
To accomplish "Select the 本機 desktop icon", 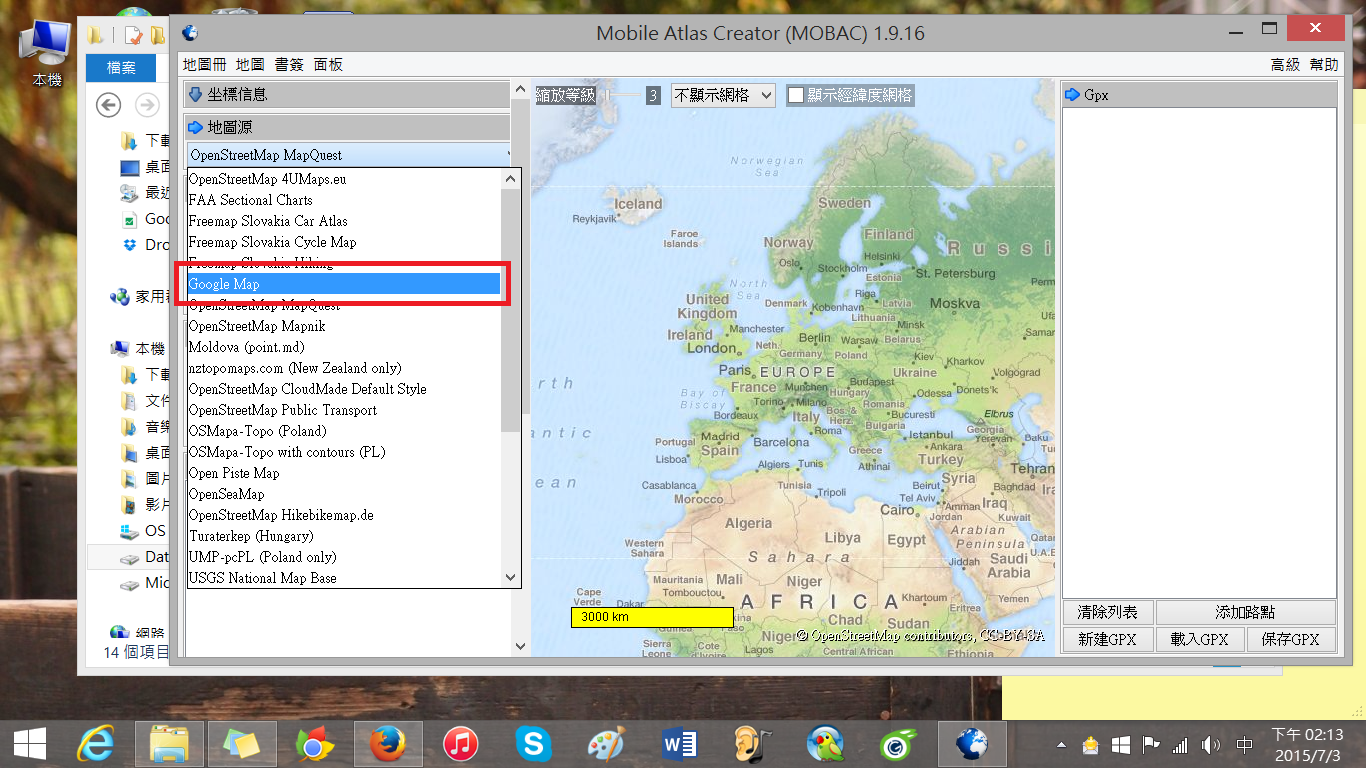I will pos(47,52).
